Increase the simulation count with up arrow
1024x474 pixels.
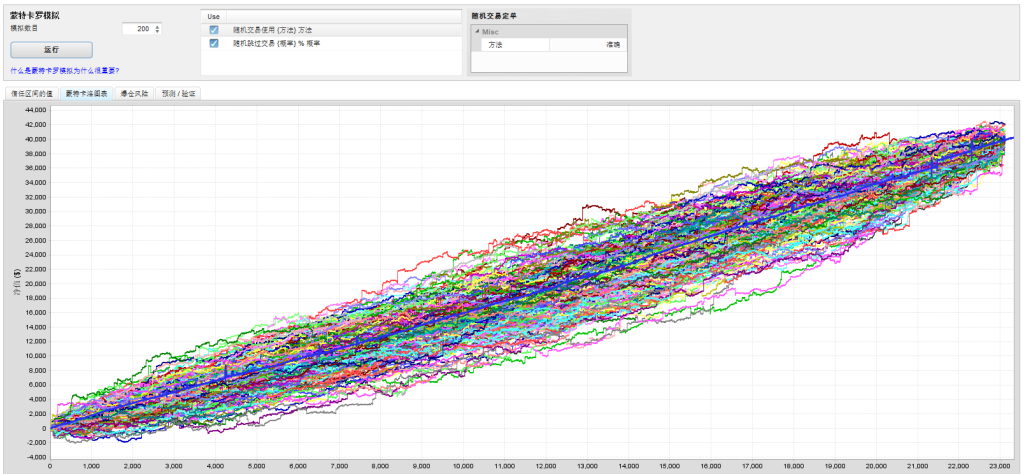(157, 27)
